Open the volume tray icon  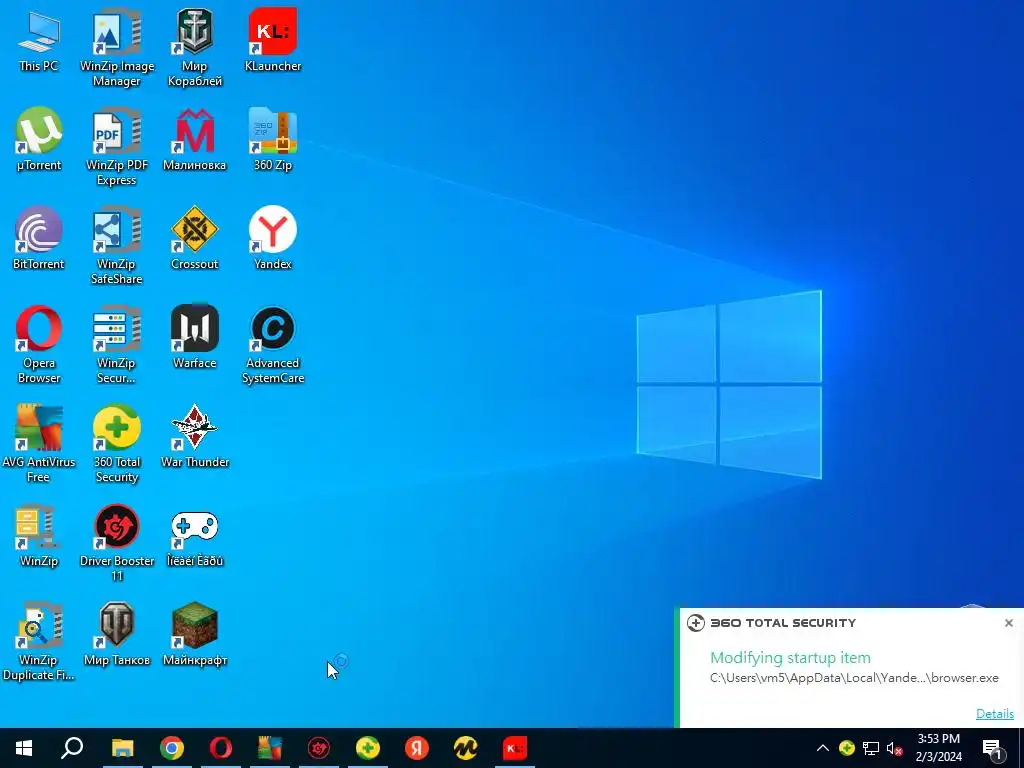tap(894, 748)
